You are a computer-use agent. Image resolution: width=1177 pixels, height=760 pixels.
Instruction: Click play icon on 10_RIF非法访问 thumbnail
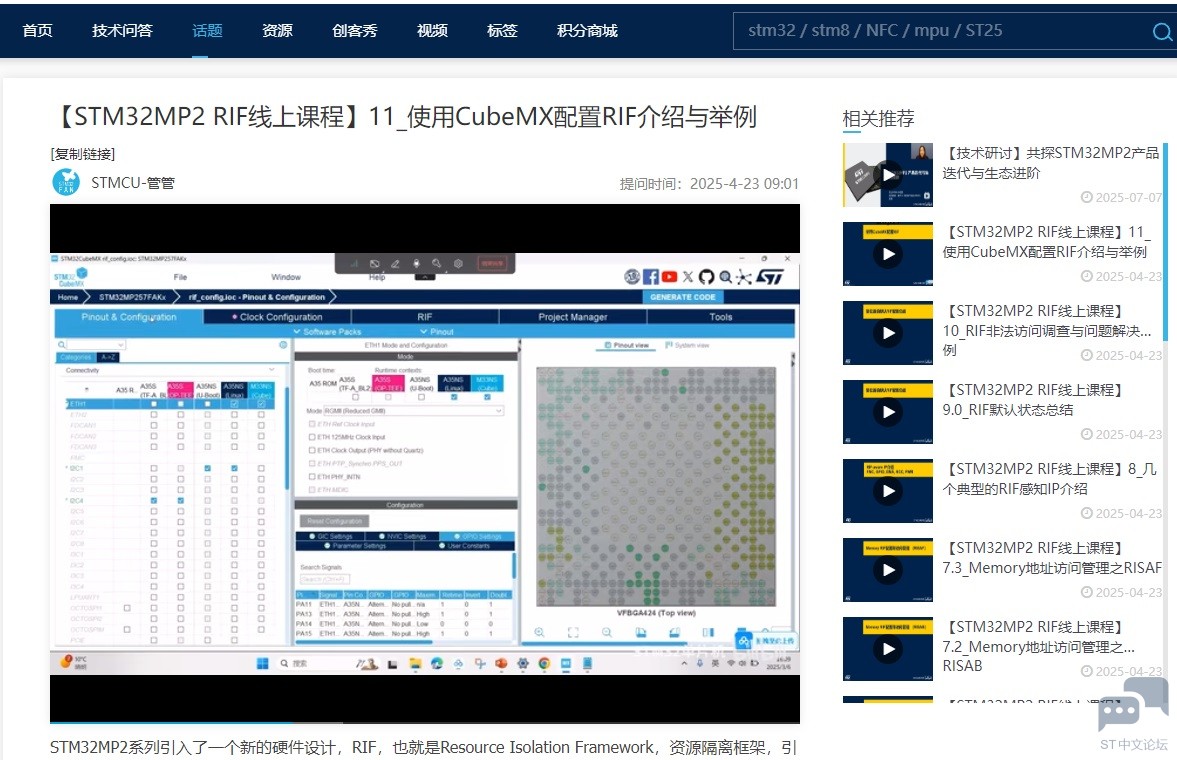tap(888, 333)
